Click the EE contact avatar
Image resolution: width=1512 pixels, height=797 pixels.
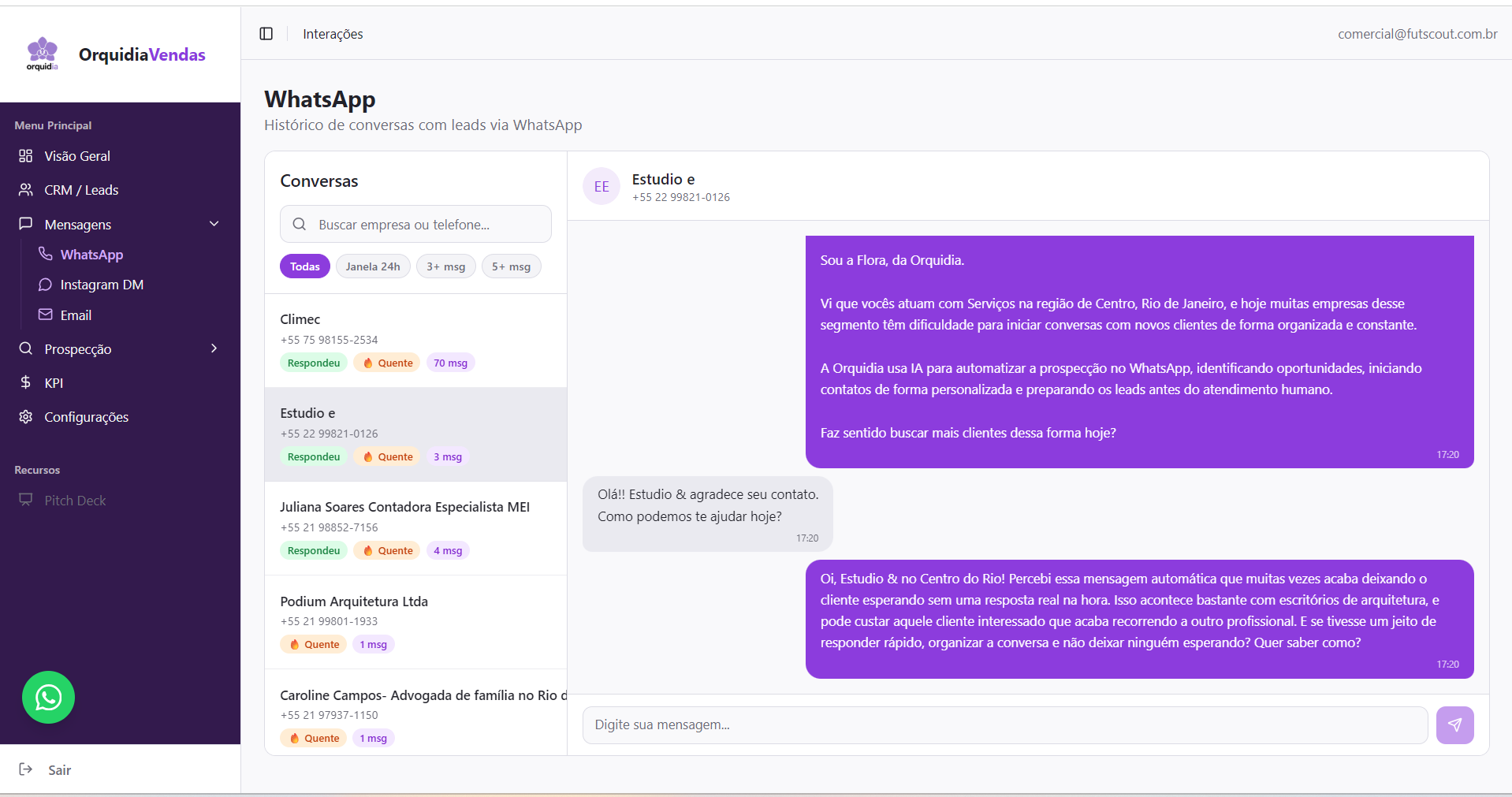click(601, 187)
